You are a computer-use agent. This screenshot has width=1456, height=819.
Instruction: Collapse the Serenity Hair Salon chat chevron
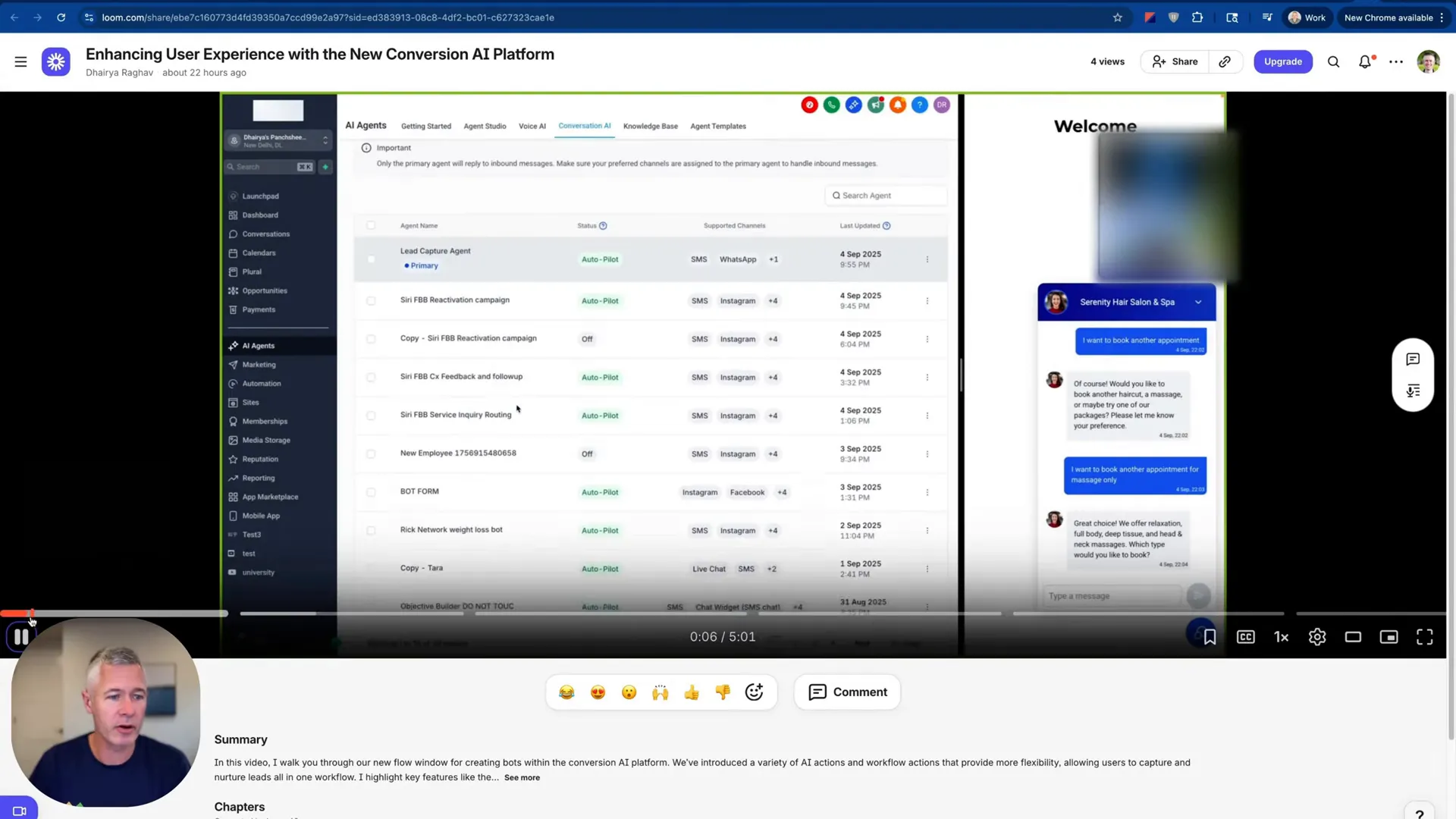[x=1198, y=302]
